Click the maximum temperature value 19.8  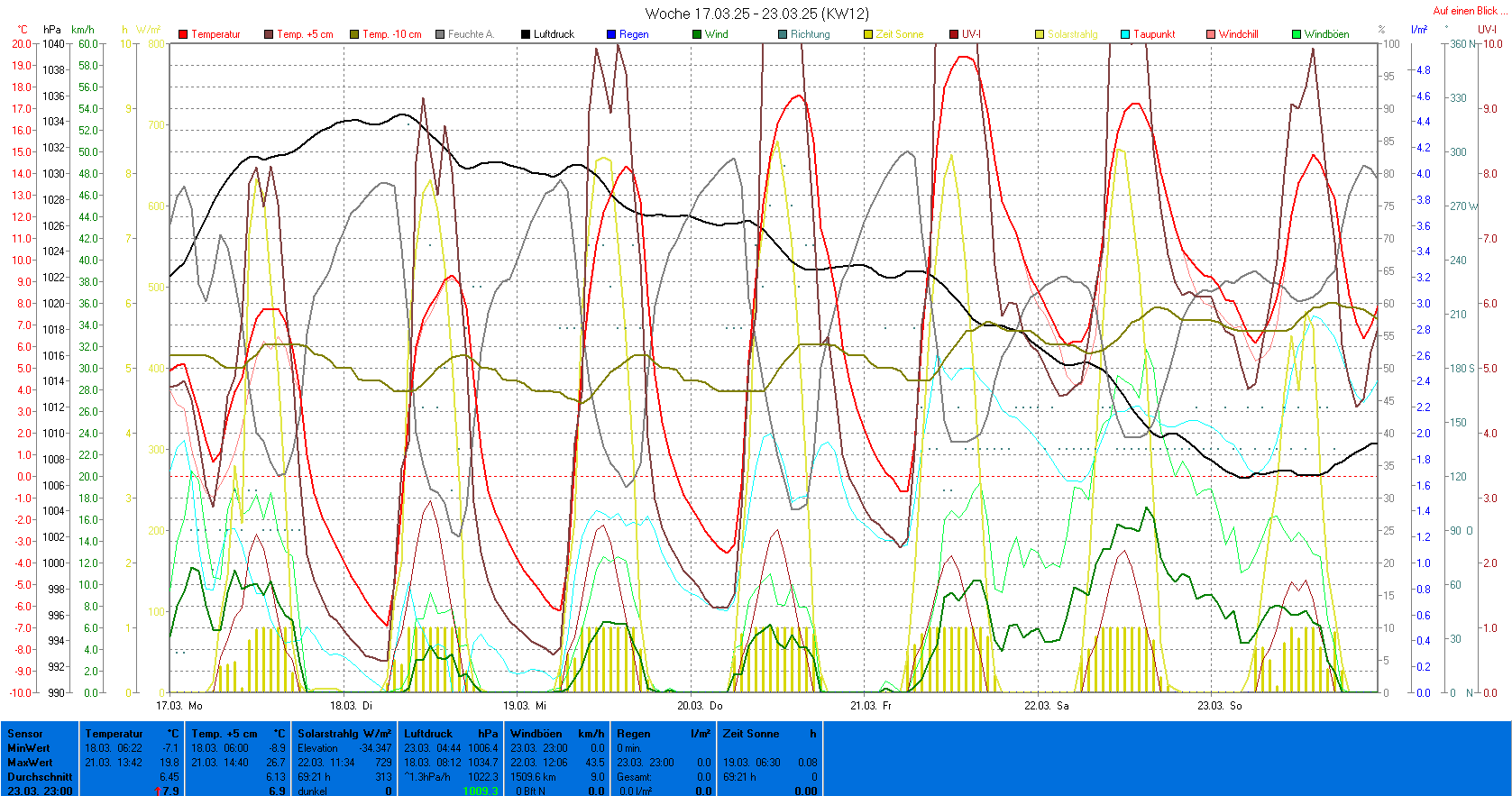(170, 763)
